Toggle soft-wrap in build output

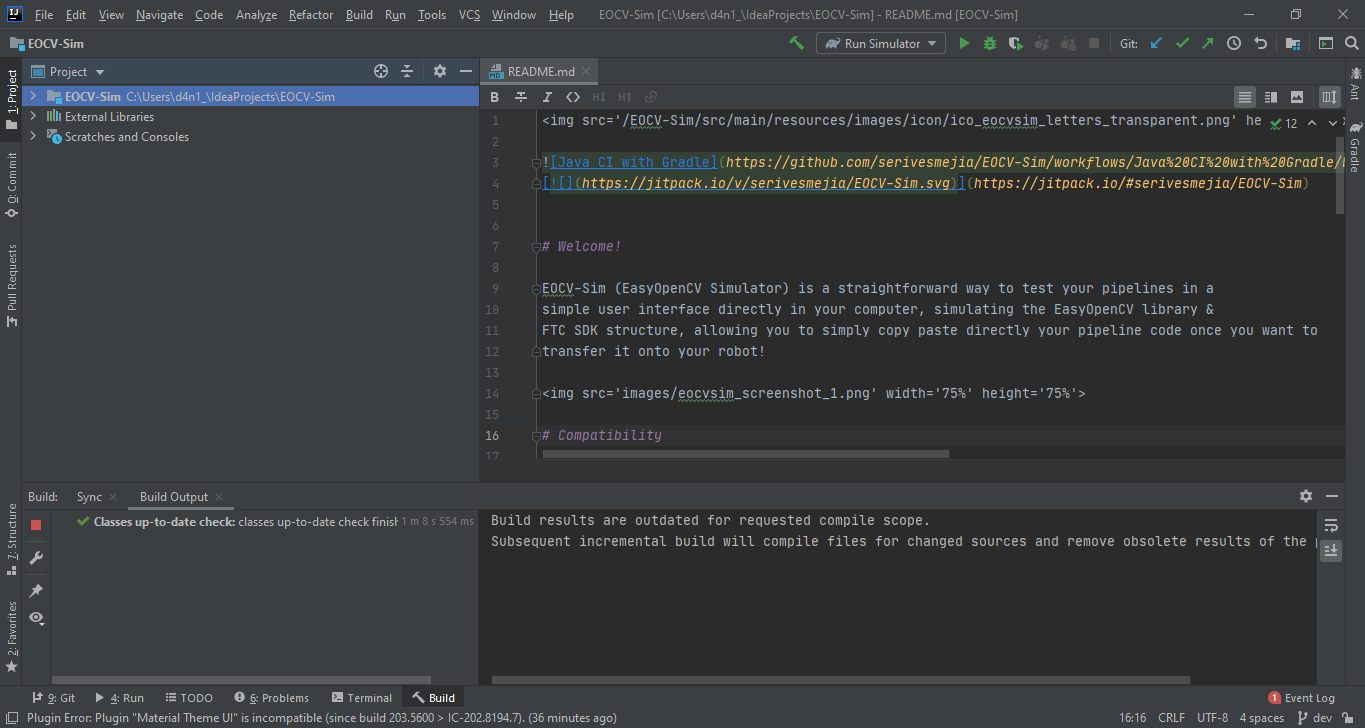(x=1331, y=525)
